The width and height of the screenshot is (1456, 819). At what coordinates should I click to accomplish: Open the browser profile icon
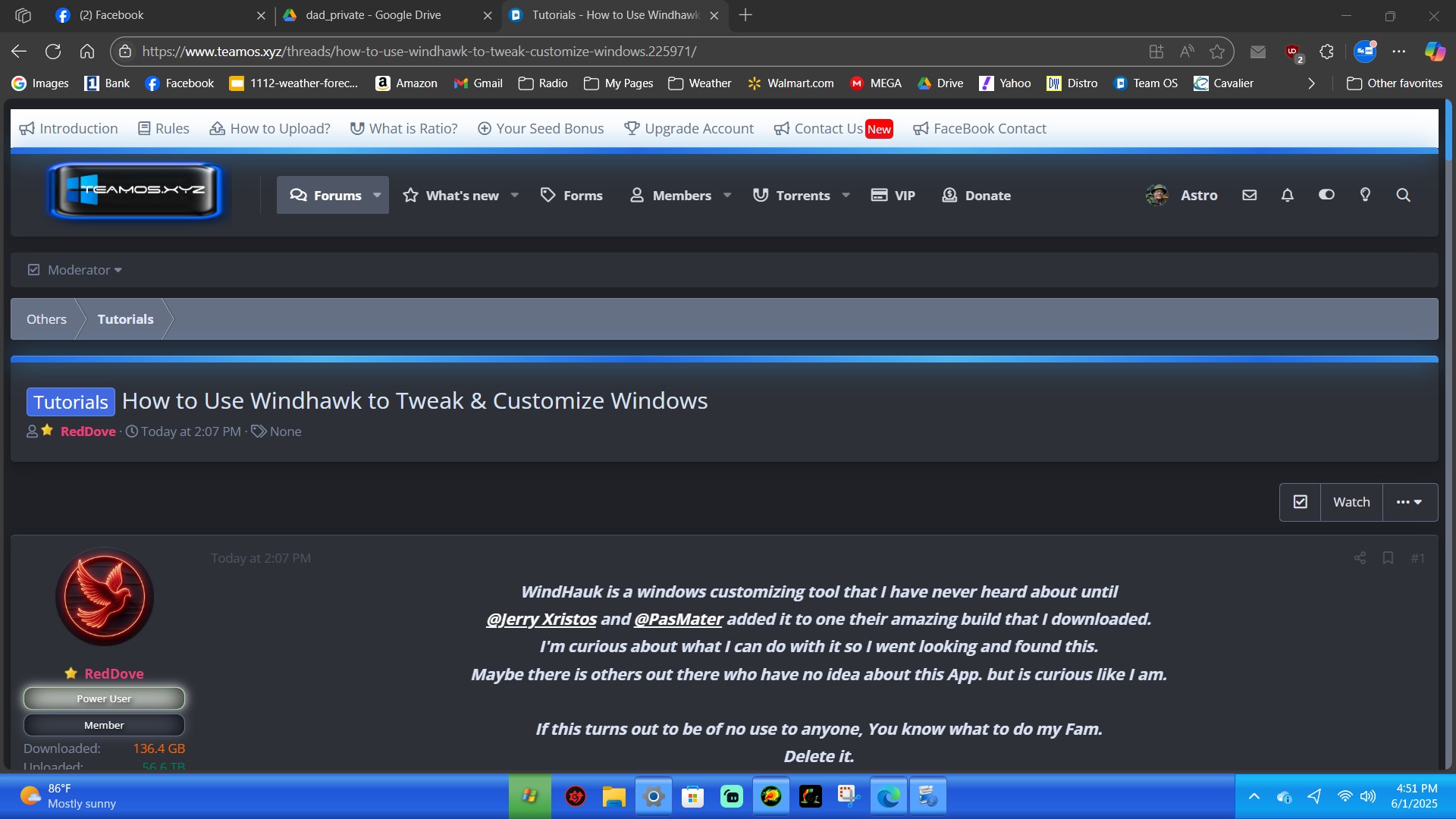(1365, 52)
